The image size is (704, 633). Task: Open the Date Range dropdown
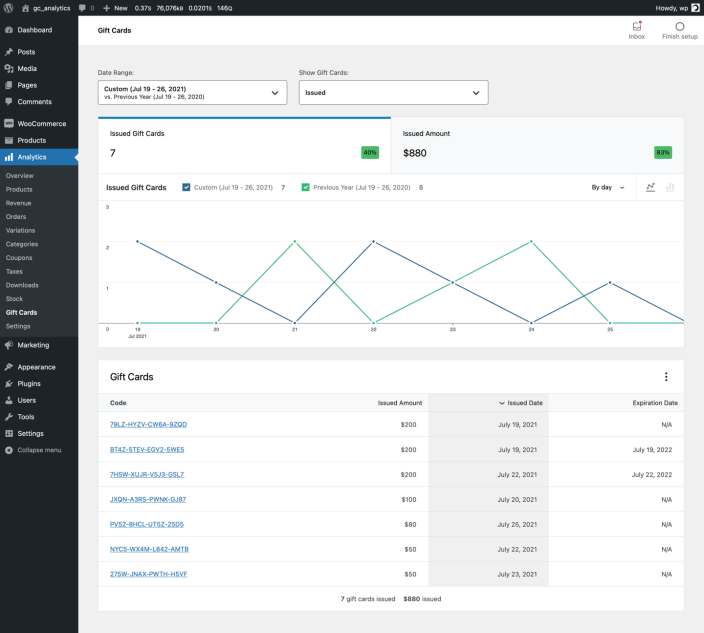192,92
